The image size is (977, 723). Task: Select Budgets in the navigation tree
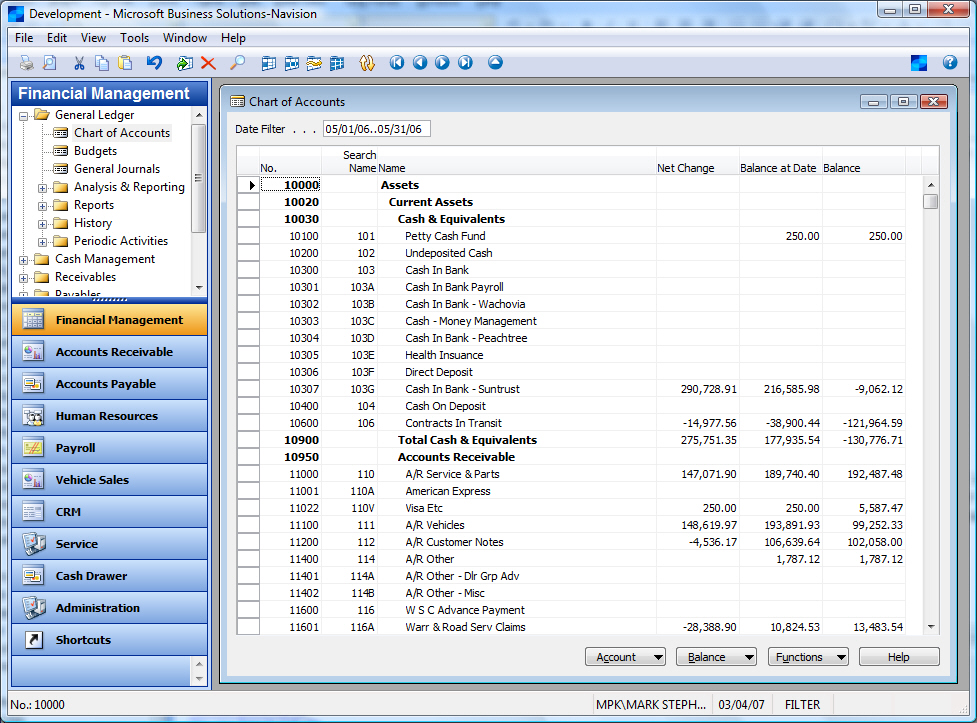point(95,151)
